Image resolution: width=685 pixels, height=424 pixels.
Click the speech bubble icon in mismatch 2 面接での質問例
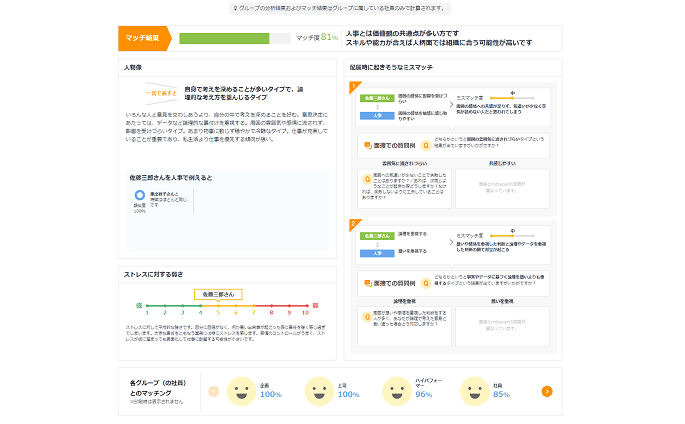(368, 283)
